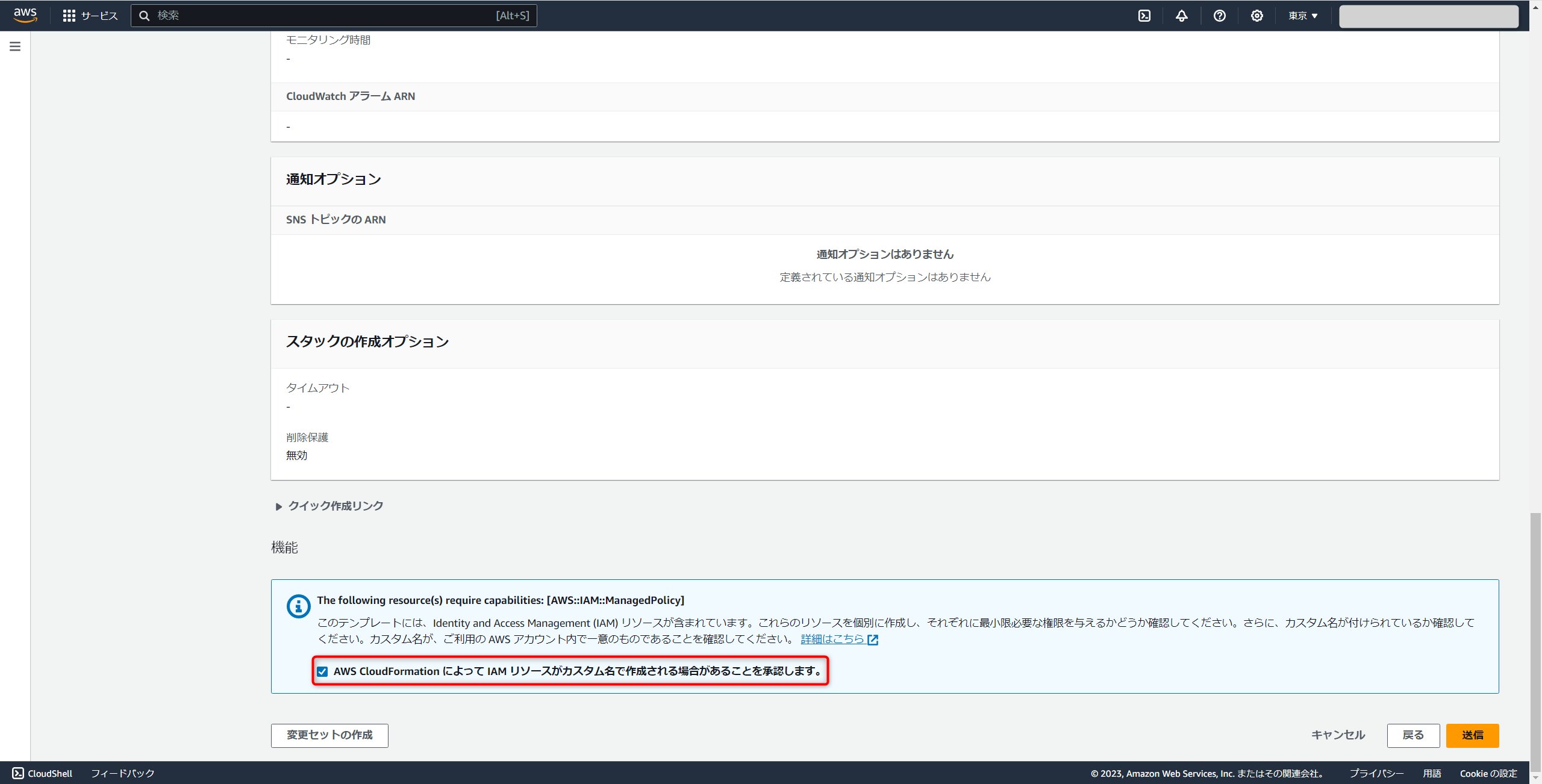Open the notifications bell icon
The image size is (1542, 784).
pyautogui.click(x=1181, y=16)
